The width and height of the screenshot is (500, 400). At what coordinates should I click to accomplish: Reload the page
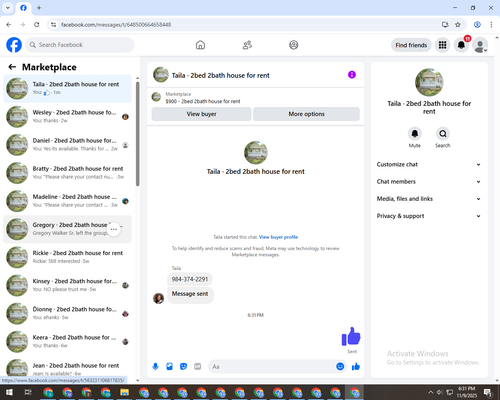tap(37, 25)
